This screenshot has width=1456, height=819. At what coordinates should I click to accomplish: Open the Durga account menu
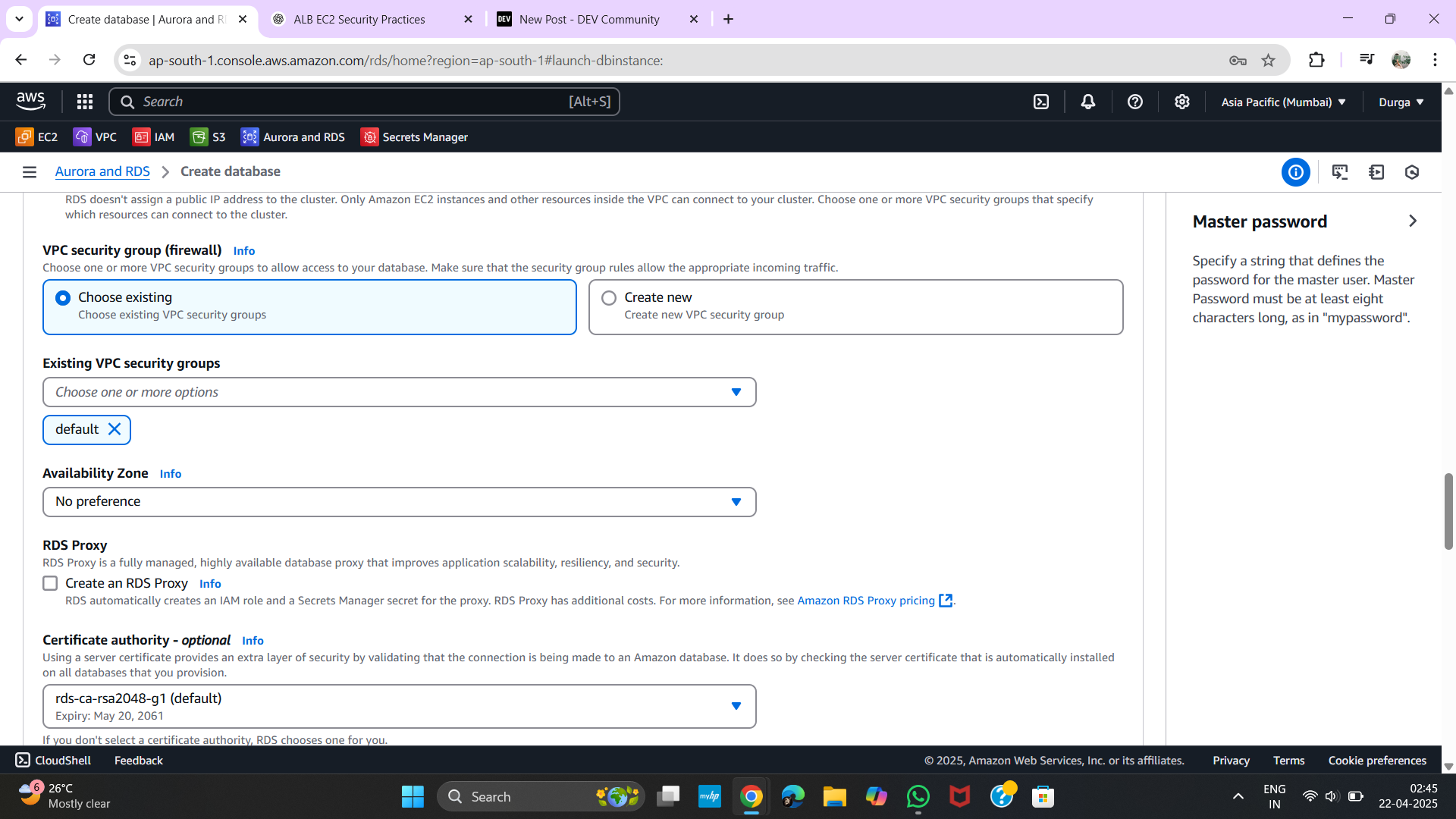(x=1401, y=102)
